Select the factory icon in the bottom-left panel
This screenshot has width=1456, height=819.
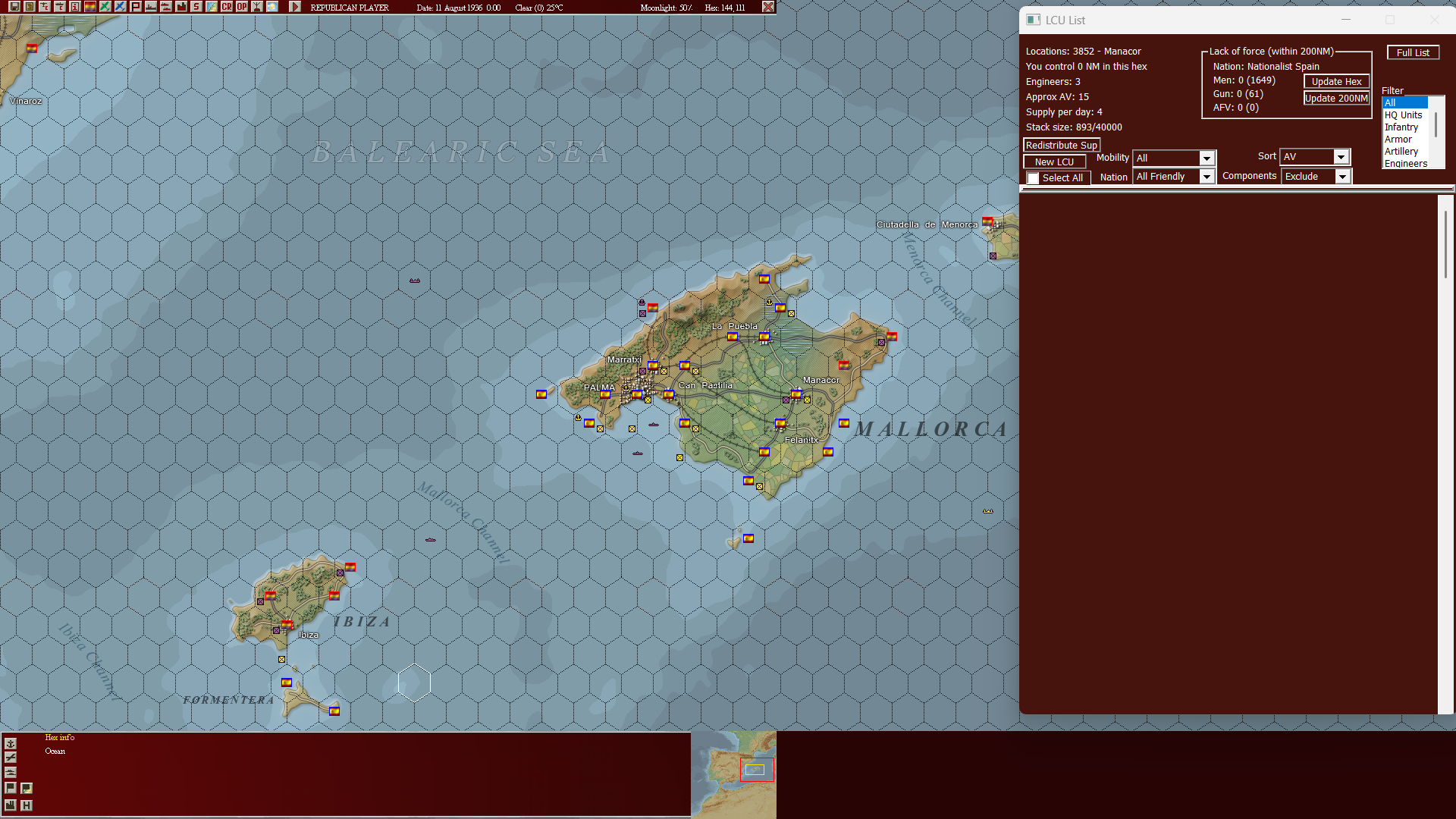point(11,805)
